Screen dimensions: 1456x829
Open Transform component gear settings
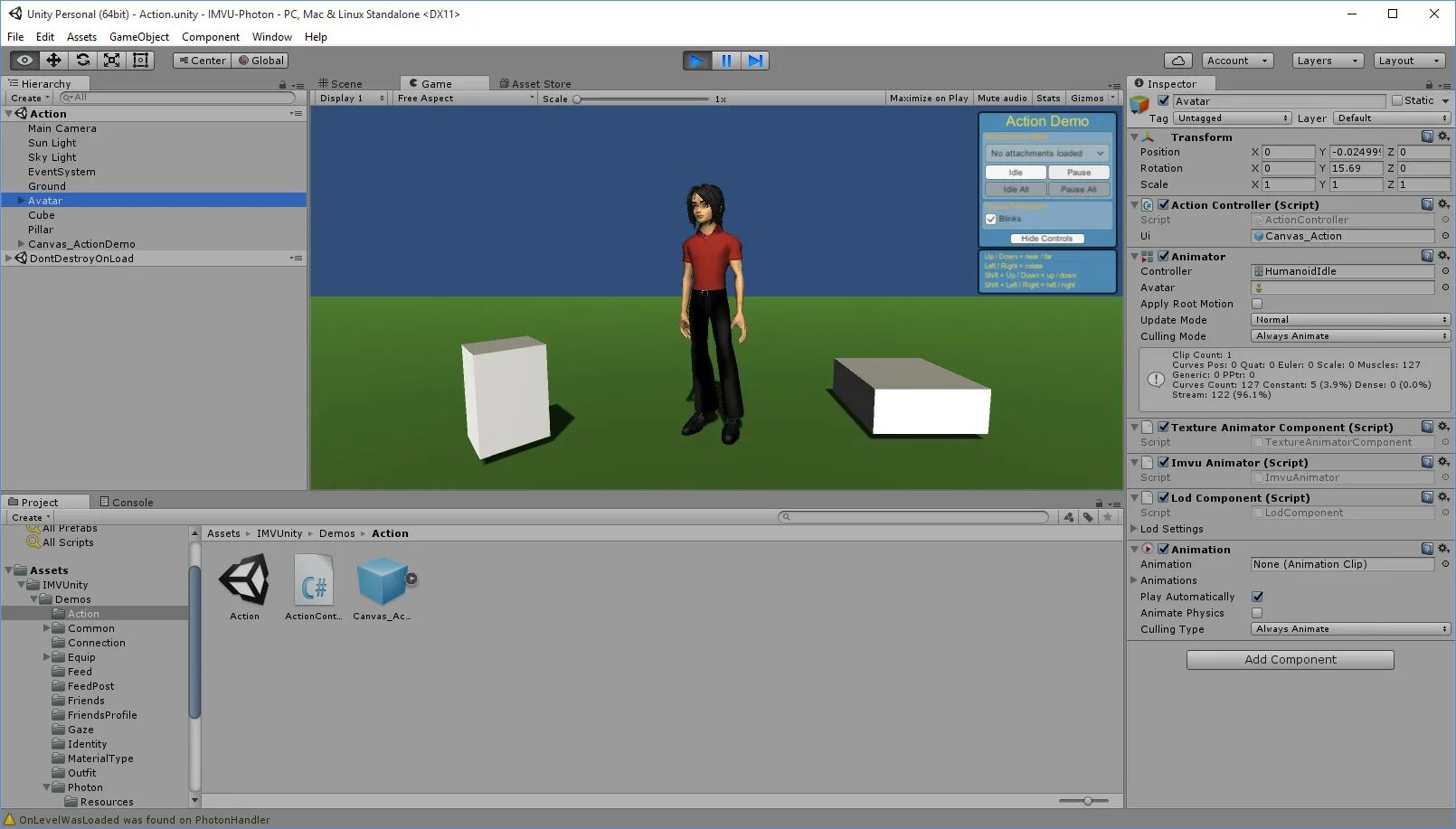tap(1443, 137)
